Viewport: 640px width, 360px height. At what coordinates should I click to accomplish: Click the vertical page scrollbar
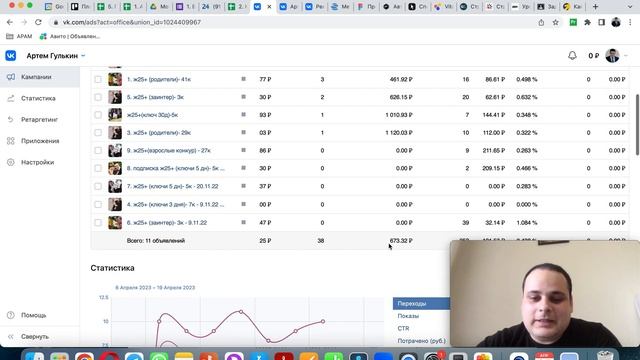pos(637,124)
